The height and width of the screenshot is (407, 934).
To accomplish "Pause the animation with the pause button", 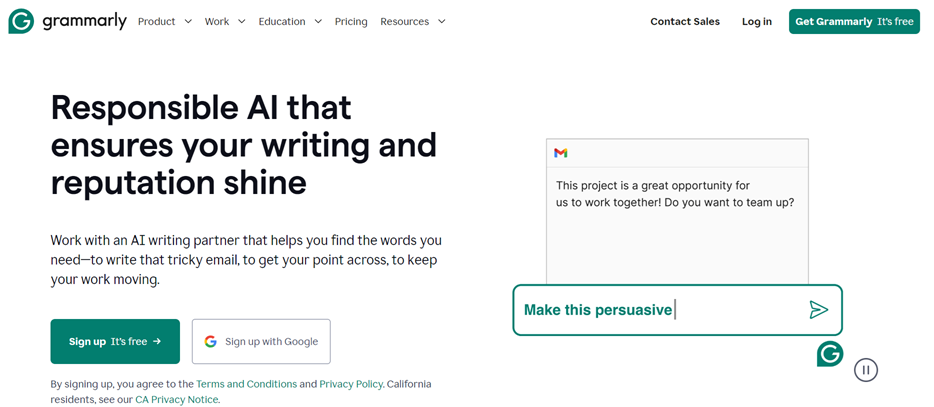I will 865,370.
